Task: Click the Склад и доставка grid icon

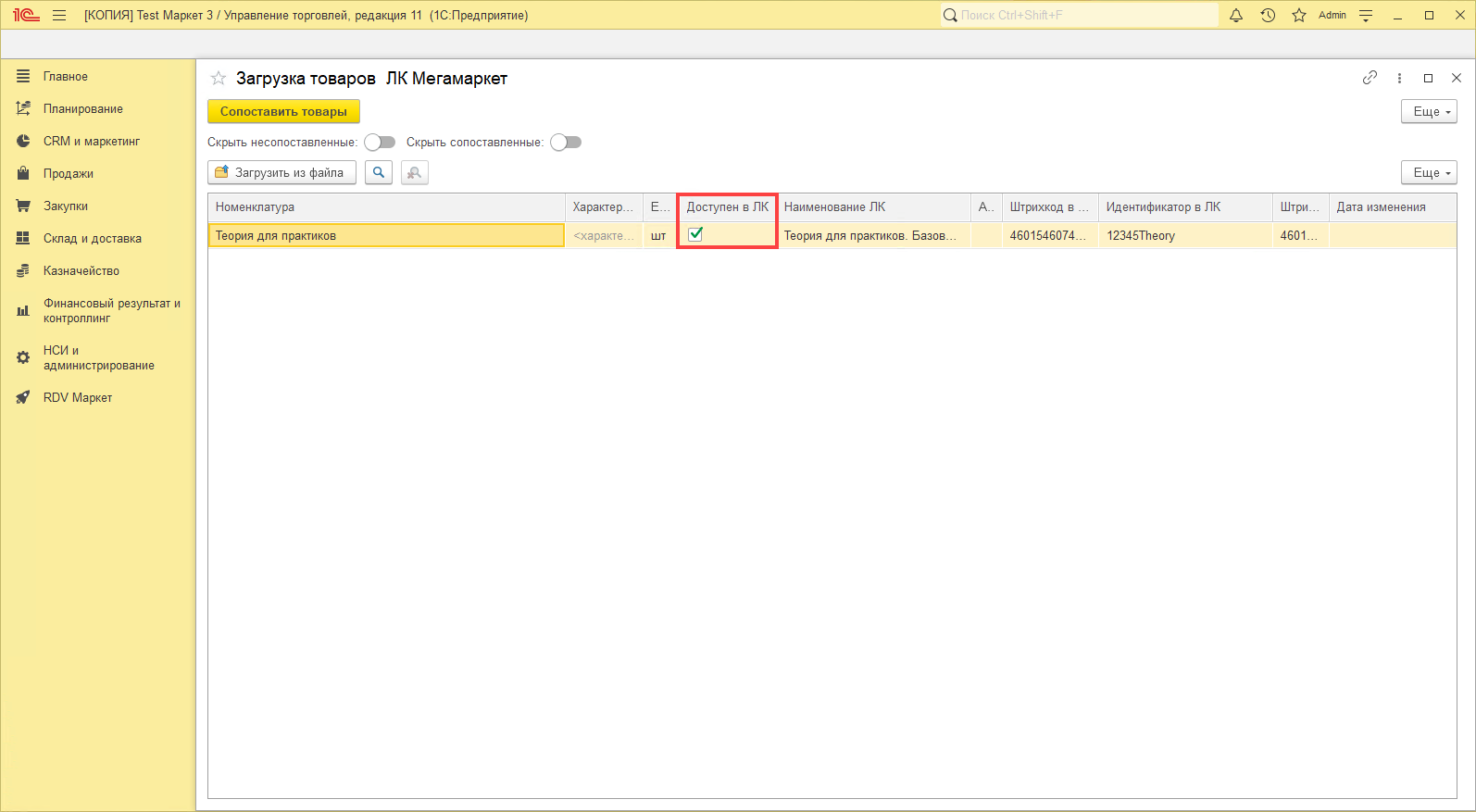Action: pyautogui.click(x=23, y=238)
